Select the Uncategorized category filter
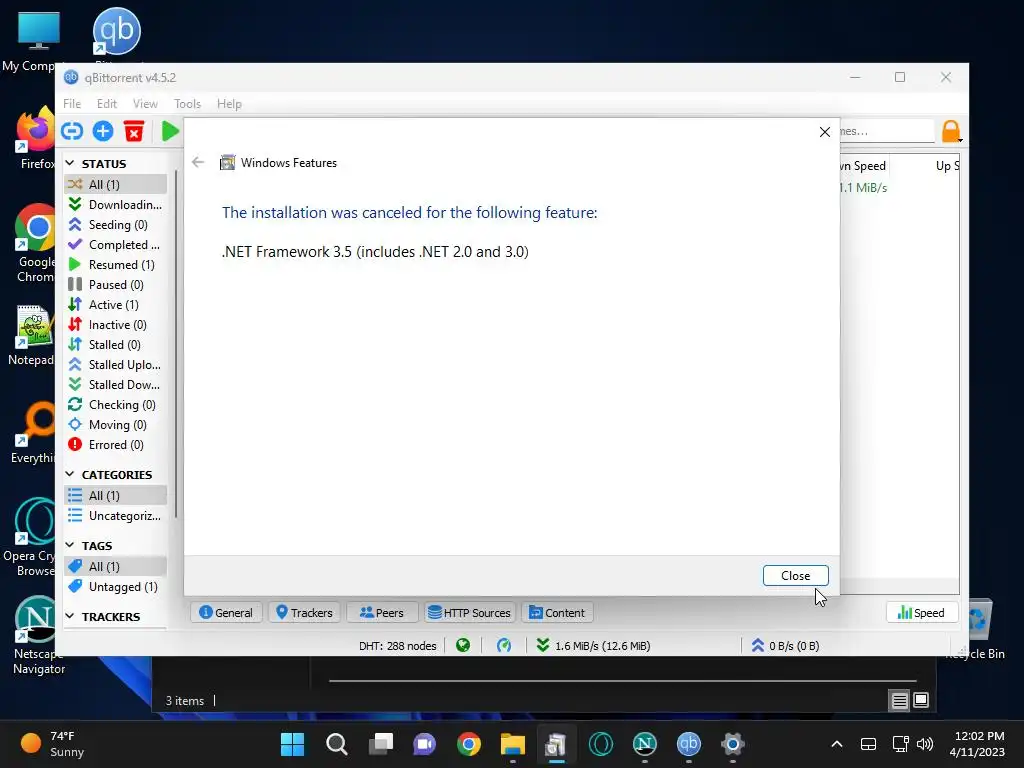Screen dimensions: 1024x768 pyautogui.click(x=116, y=516)
